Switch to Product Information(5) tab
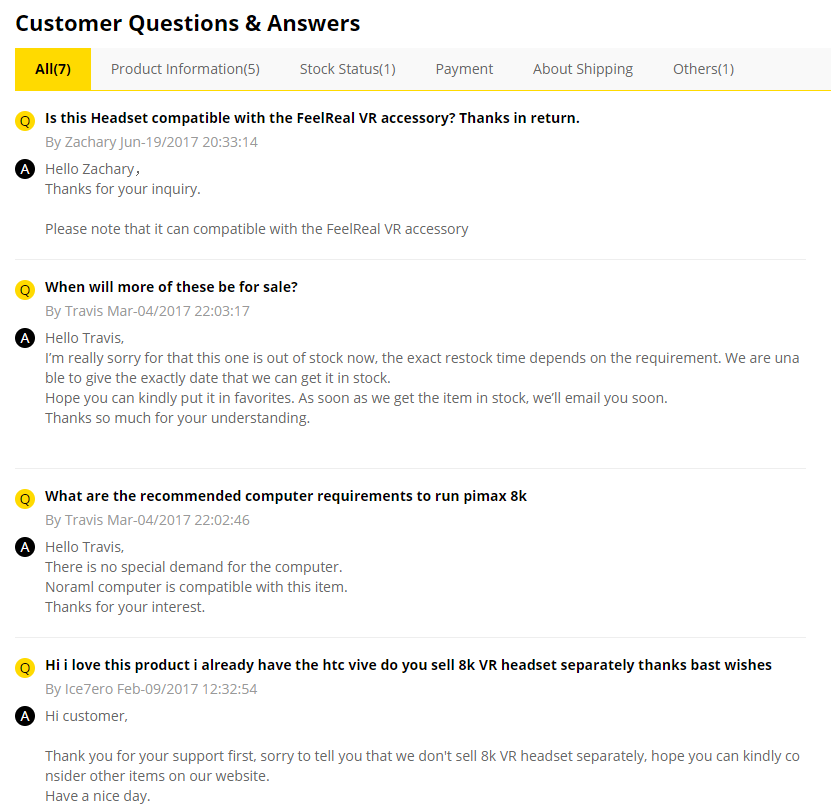This screenshot has width=831, height=812. click(185, 69)
